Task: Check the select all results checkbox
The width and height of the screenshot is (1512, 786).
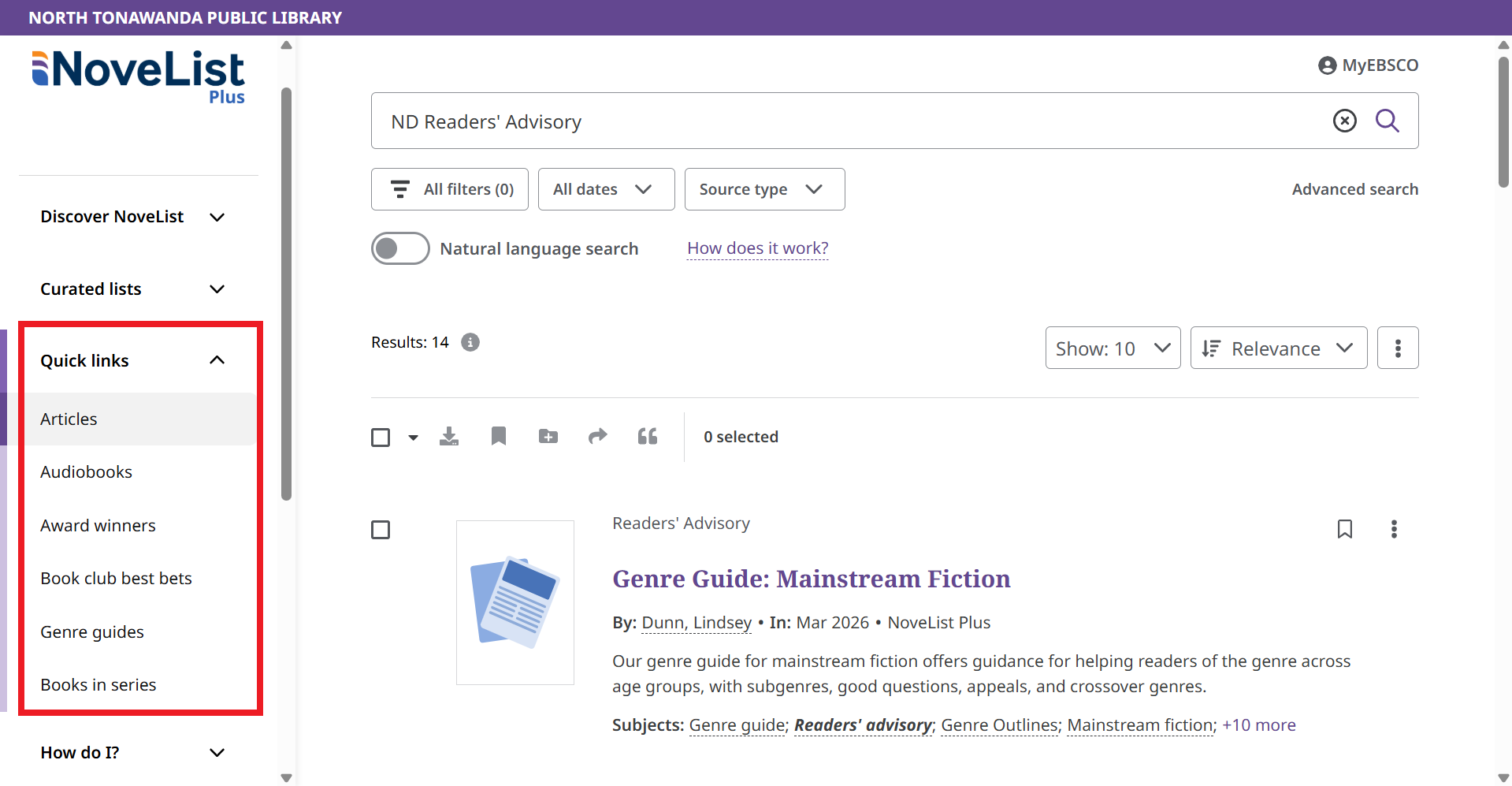Action: [x=381, y=438]
